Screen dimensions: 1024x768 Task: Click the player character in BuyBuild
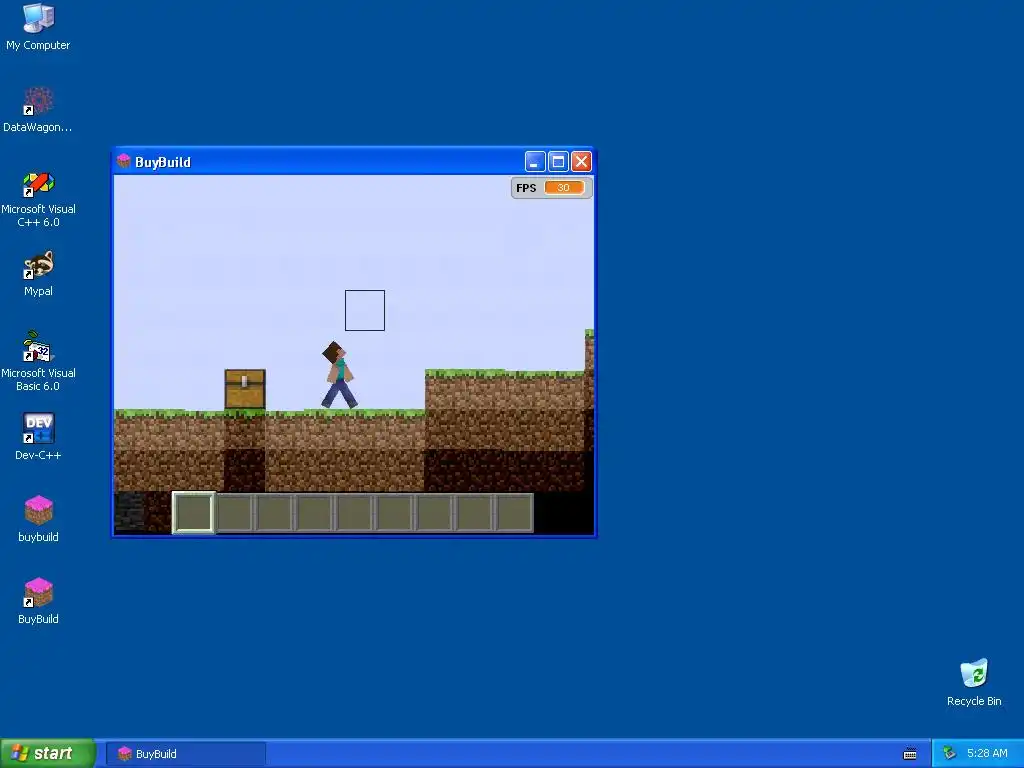[338, 375]
